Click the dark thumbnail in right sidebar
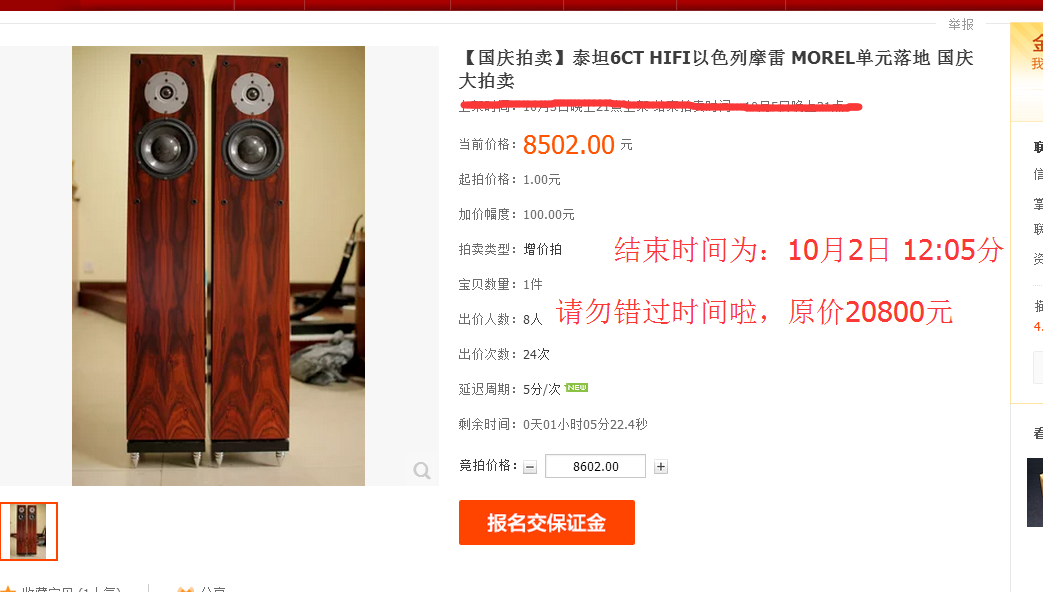Image resolution: width=1043 pixels, height=592 pixels. [x=1035, y=492]
